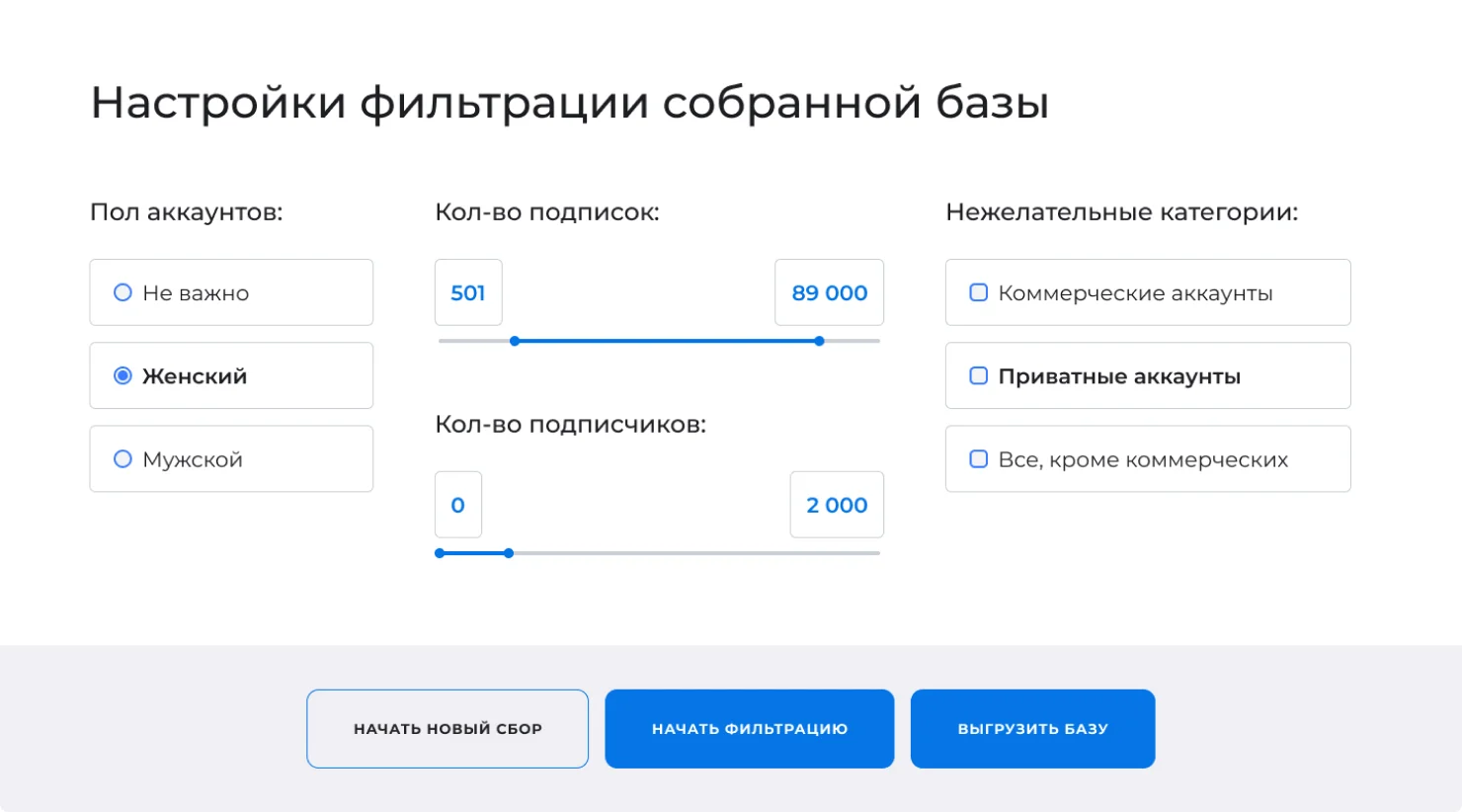Select the "Женский" gender radio option
The image size is (1462, 812).
point(122,375)
